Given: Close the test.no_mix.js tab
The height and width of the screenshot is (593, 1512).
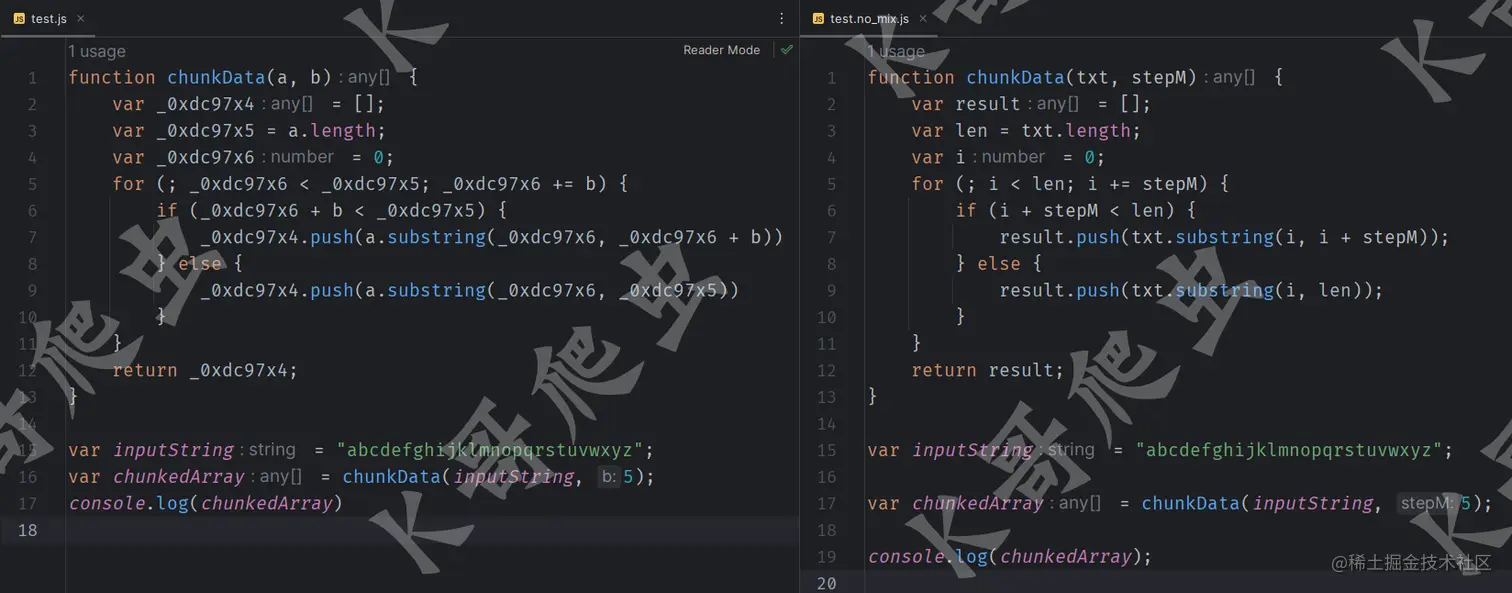Looking at the screenshot, I should [x=923, y=18].
